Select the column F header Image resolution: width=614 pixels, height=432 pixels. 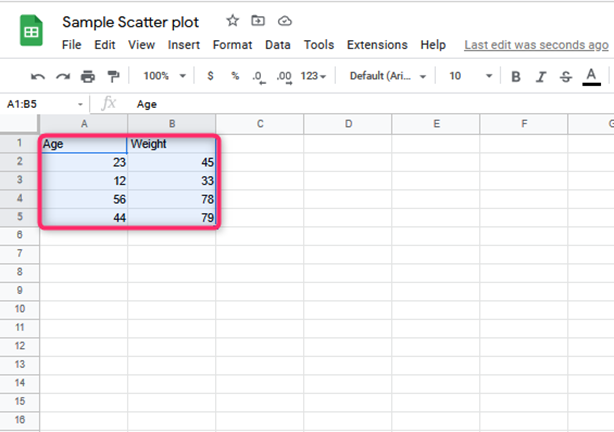tap(524, 124)
